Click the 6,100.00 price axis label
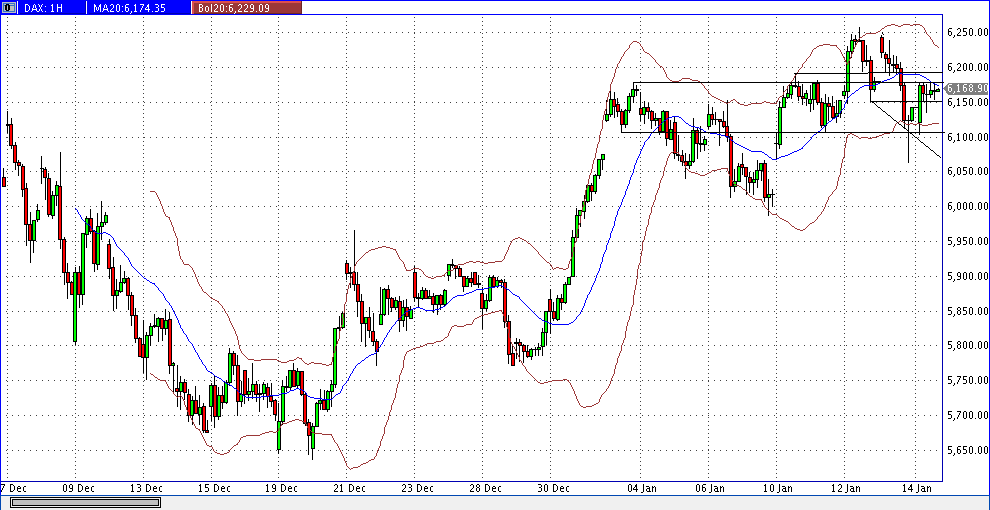Viewport: 990px width, 510px height. click(967, 136)
